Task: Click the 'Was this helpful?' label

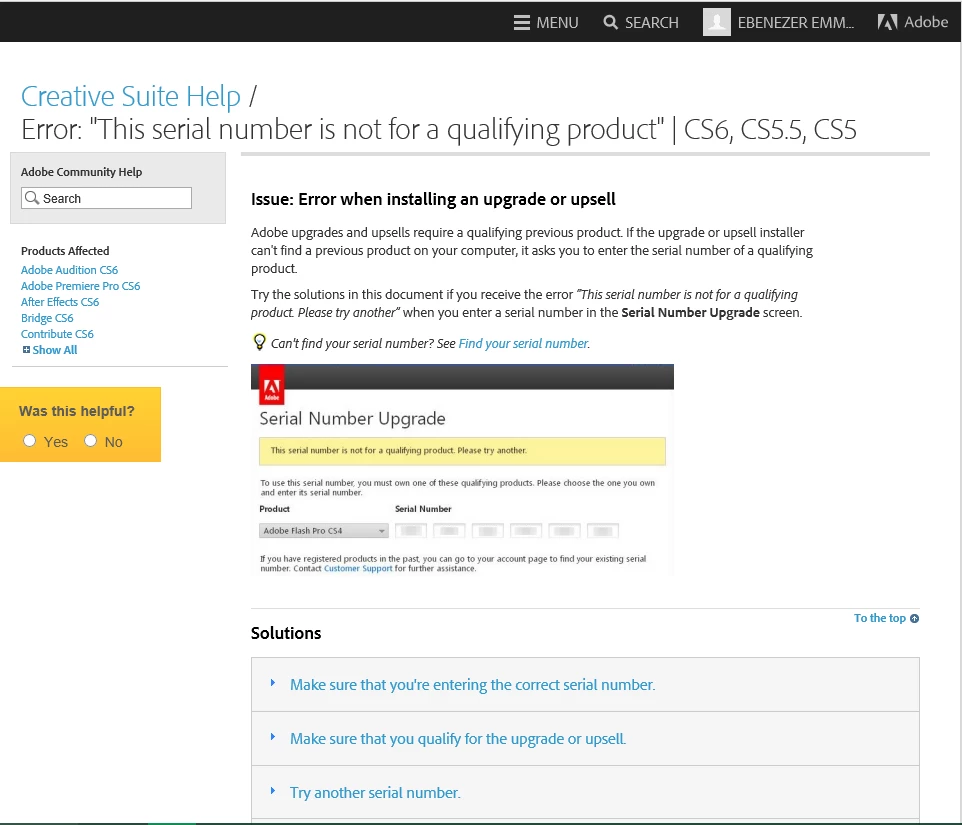Action: [77, 411]
